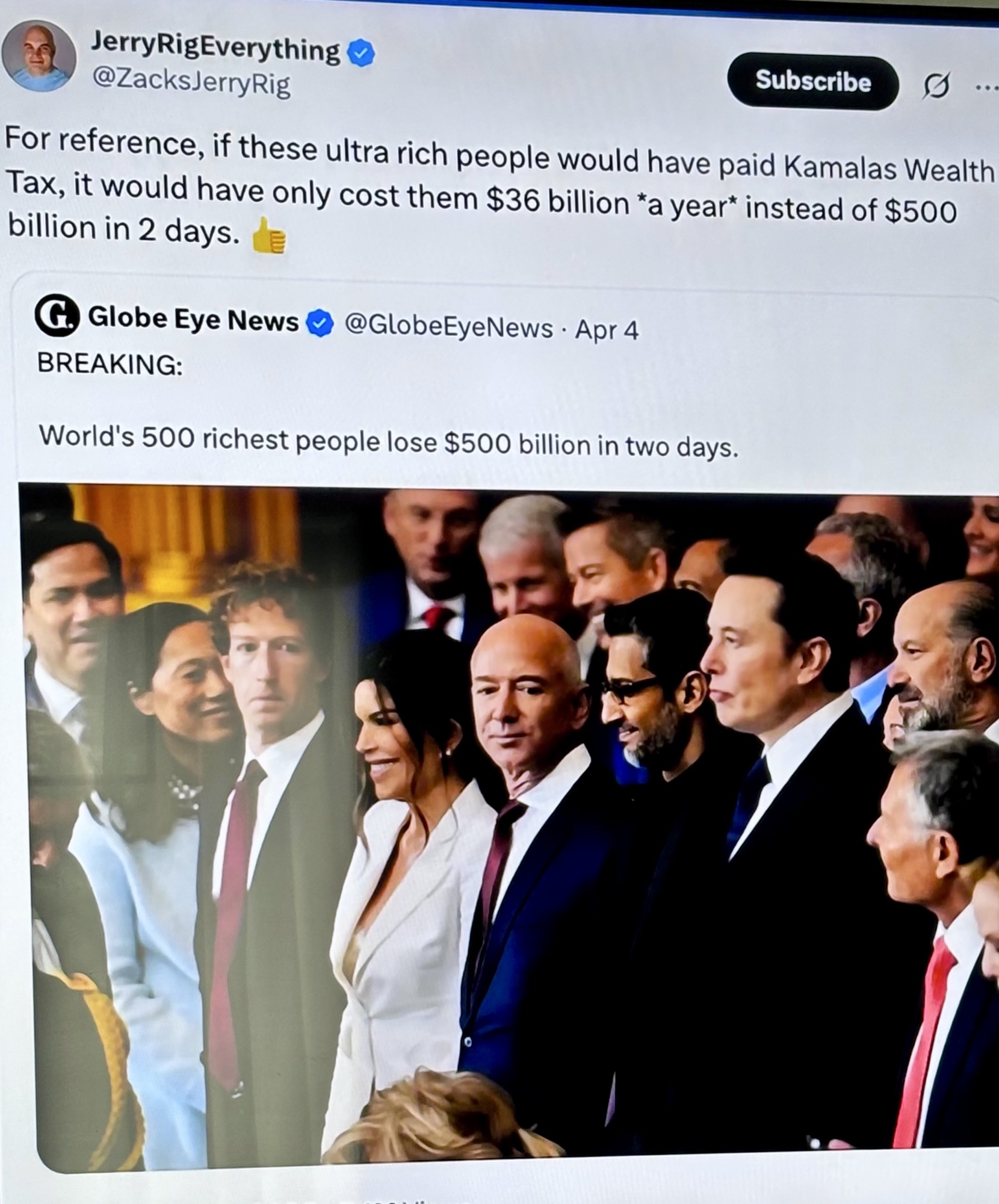The image size is (999, 1204).
Task: Open the JerryRigEverything display name link
Action: pos(215,46)
